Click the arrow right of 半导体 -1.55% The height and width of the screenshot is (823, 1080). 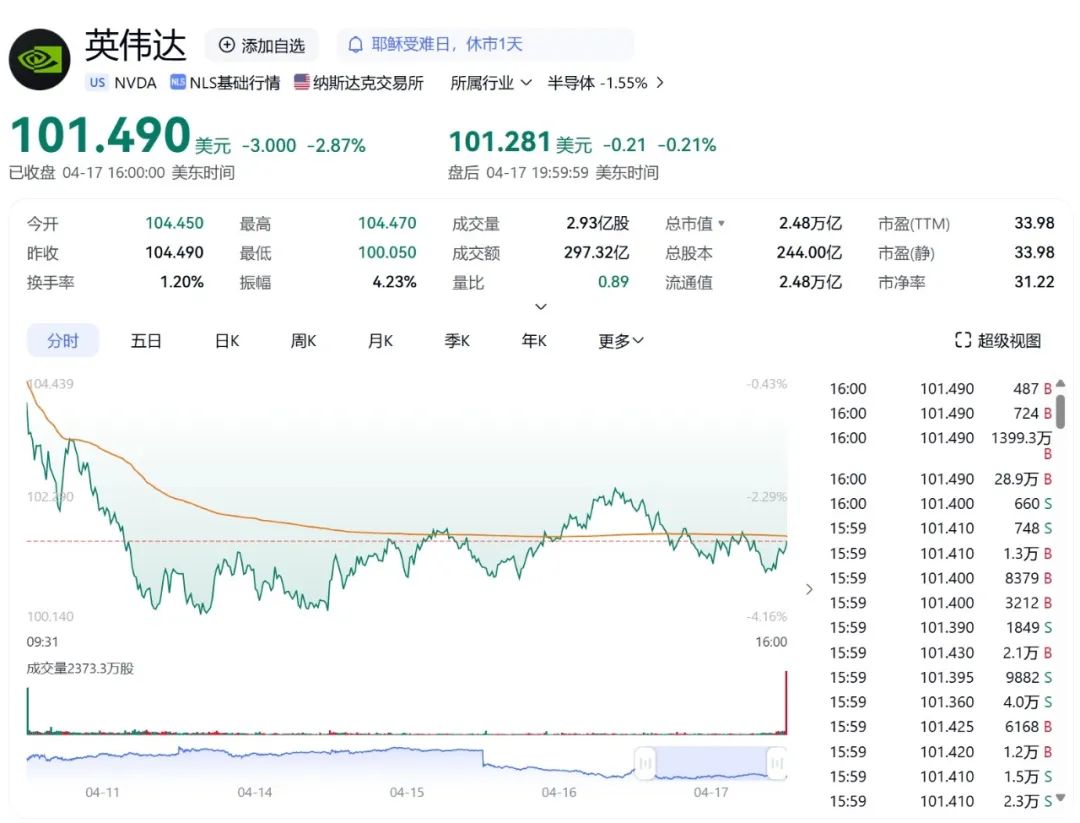[659, 83]
